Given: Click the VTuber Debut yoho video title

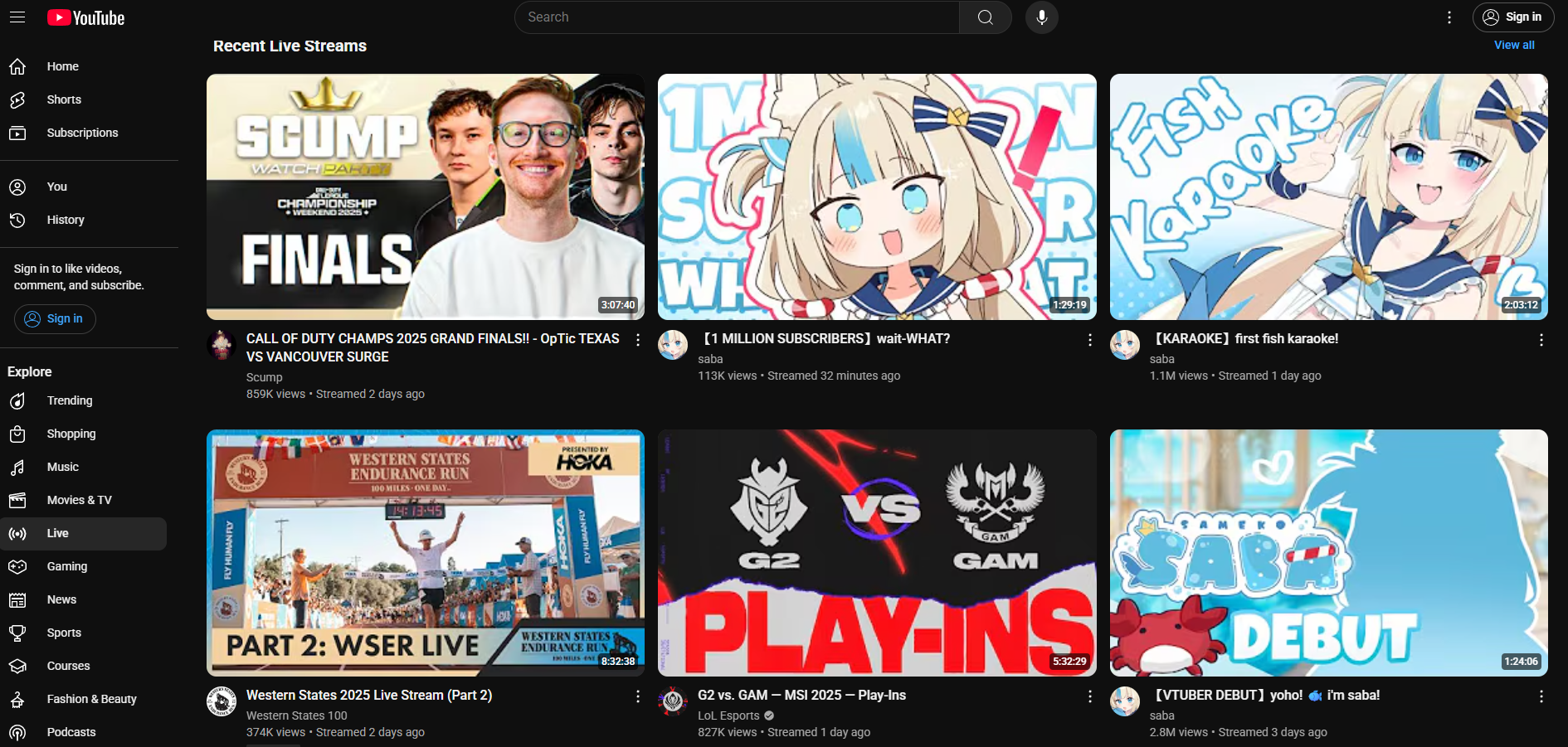Looking at the screenshot, I should 1265,695.
